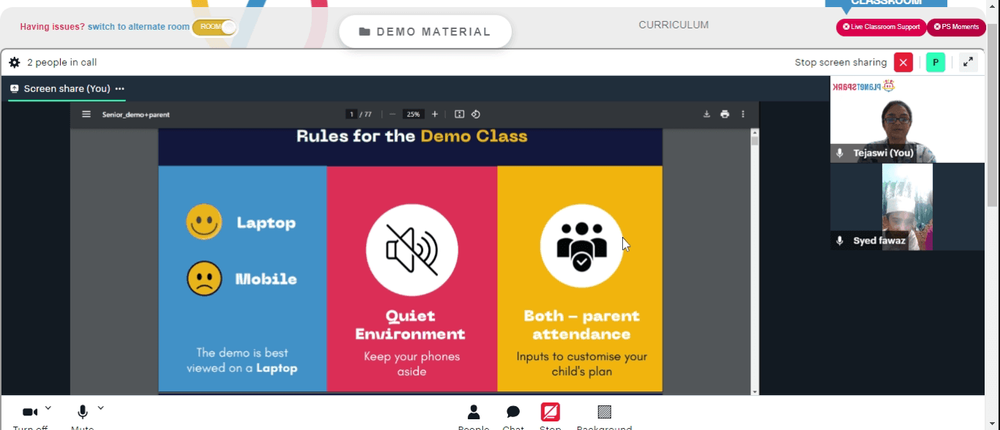
Task: Click the PDF scrollbar down arrow
Action: point(755,392)
